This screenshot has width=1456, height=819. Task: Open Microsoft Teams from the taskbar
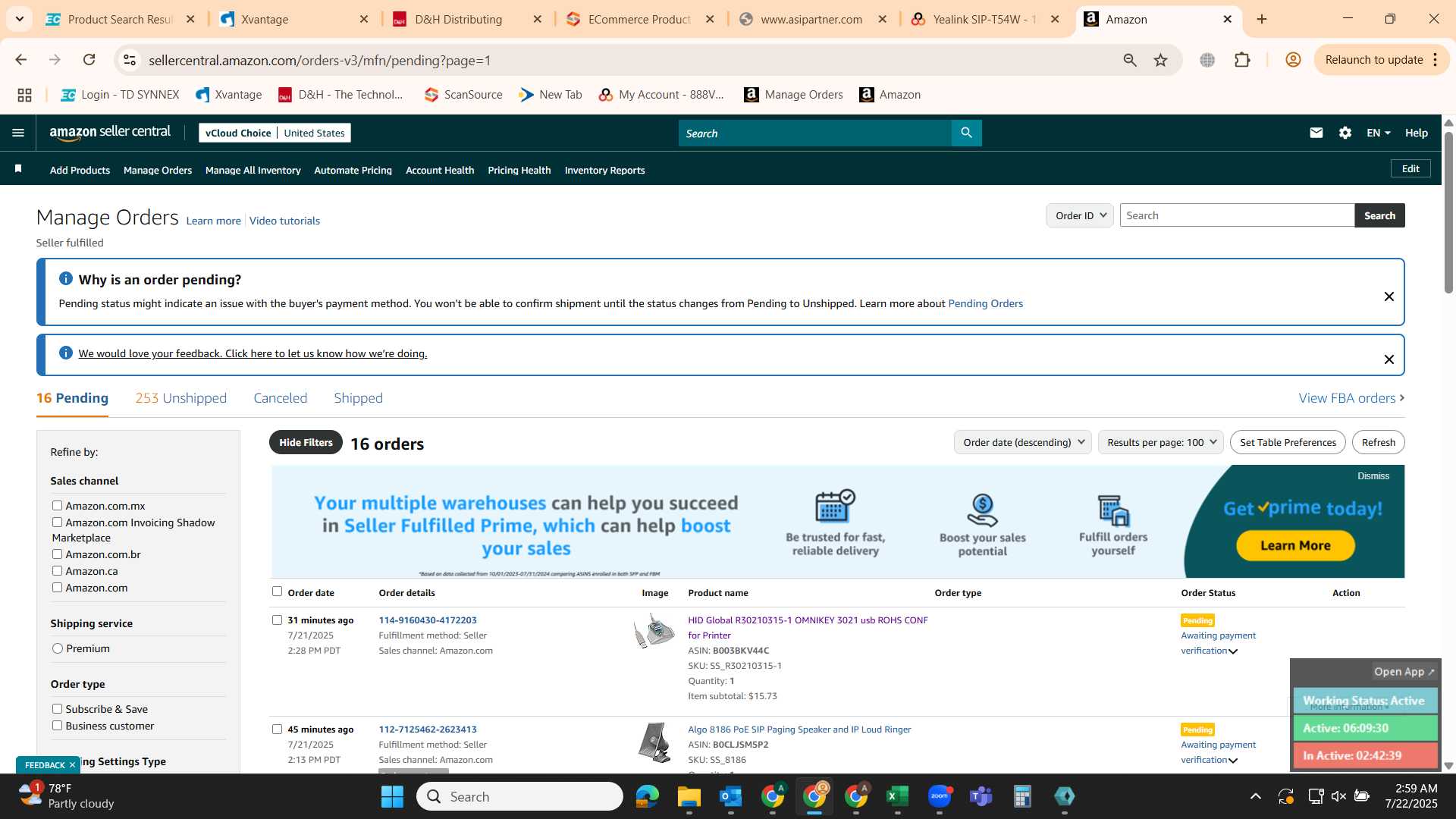981,796
